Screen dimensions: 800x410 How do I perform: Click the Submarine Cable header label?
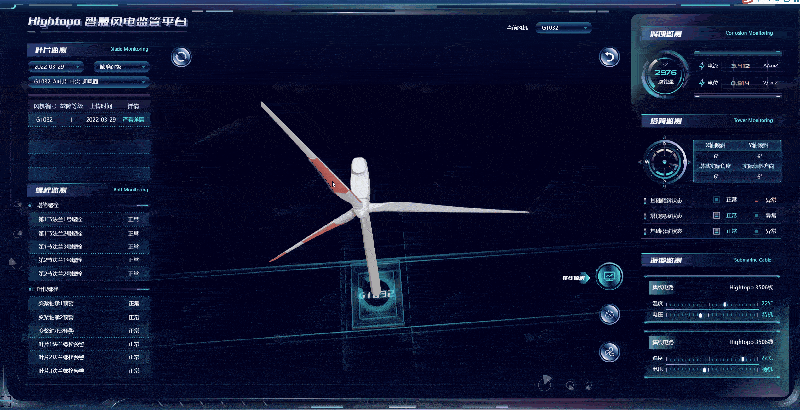coord(753,260)
